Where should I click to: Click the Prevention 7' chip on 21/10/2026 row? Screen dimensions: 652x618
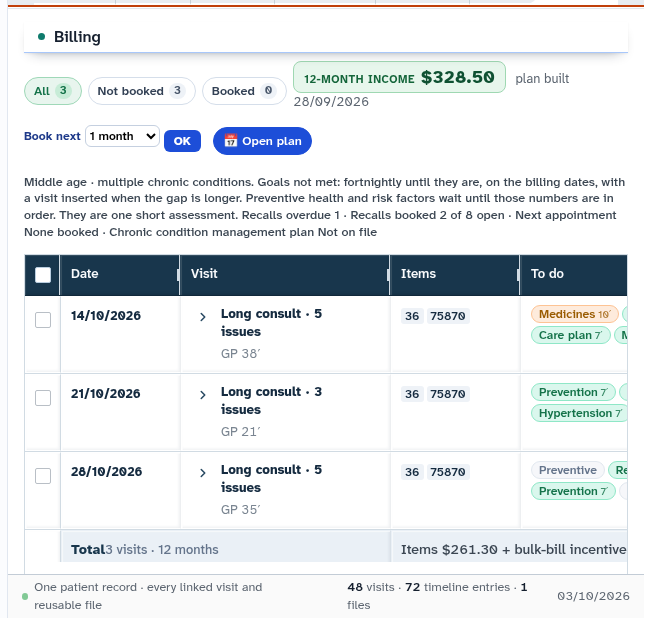[x=573, y=392]
